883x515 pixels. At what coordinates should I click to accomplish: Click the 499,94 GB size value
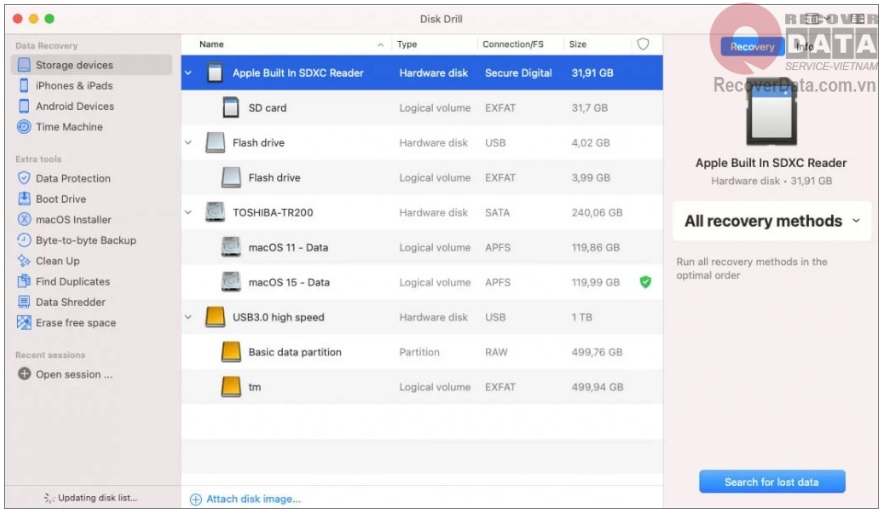(x=597, y=387)
